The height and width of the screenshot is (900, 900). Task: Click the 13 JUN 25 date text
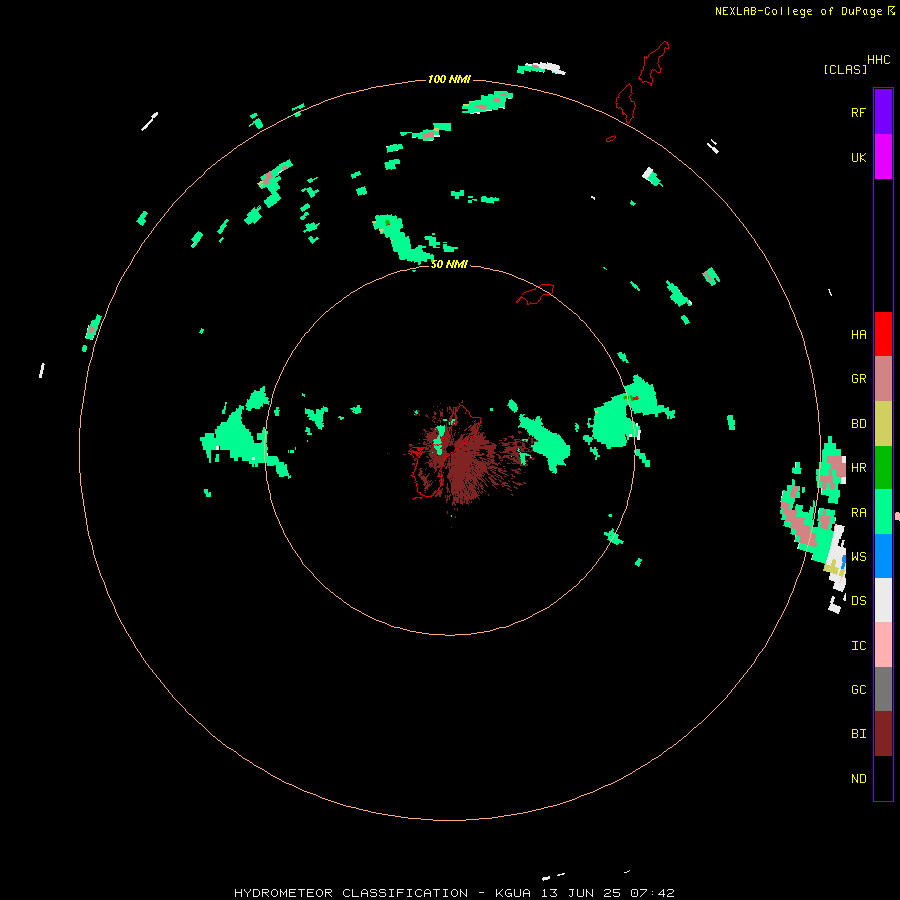point(583,893)
